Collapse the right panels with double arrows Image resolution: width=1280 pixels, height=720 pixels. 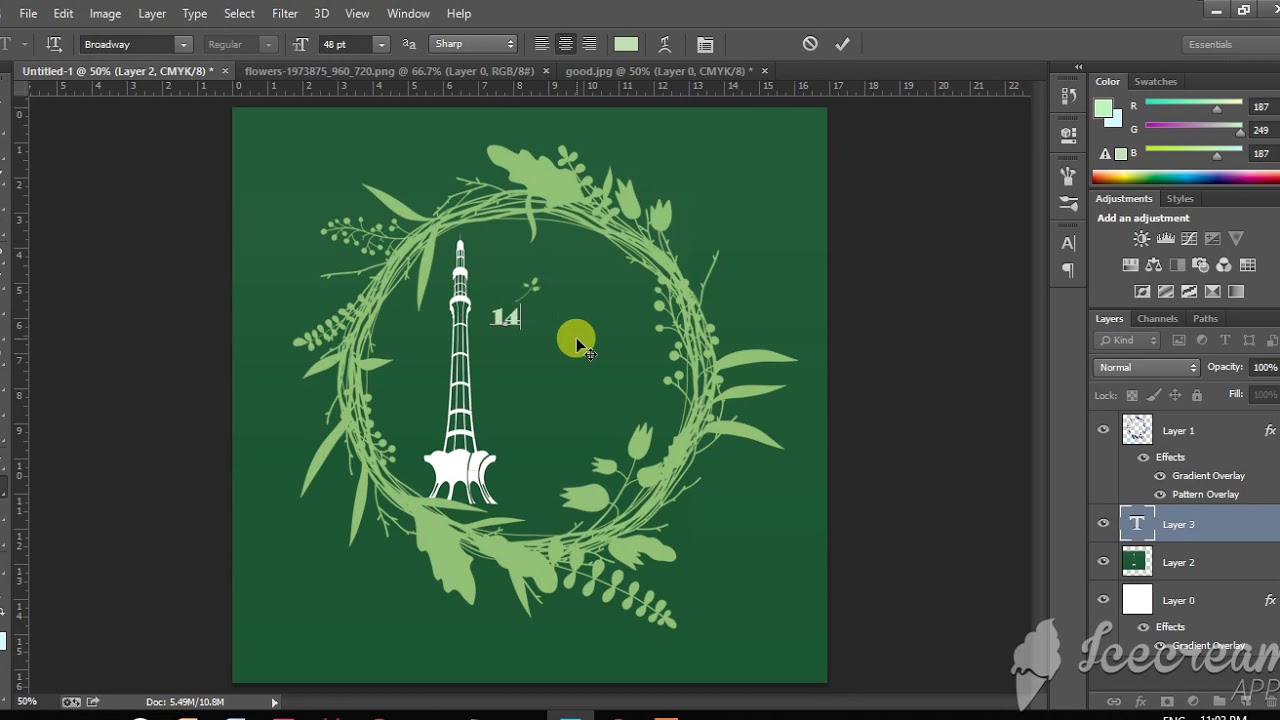1078,67
